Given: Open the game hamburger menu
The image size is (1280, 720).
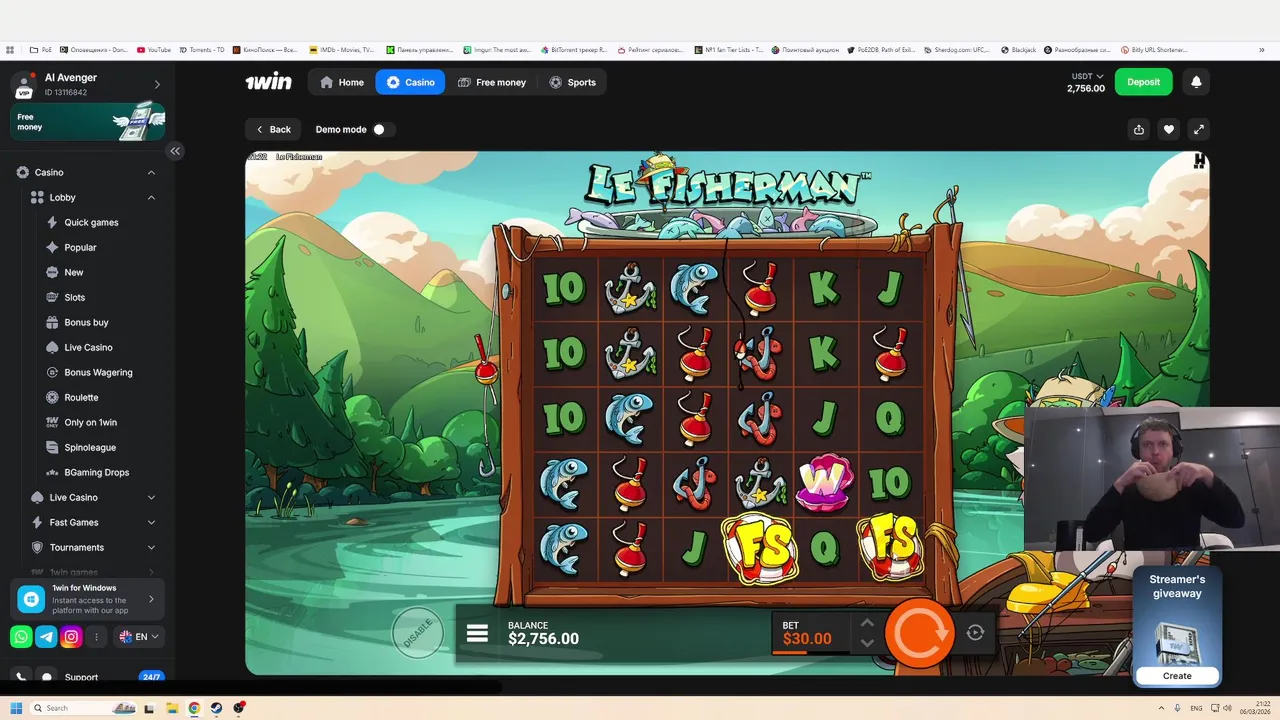Looking at the screenshot, I should [x=477, y=634].
